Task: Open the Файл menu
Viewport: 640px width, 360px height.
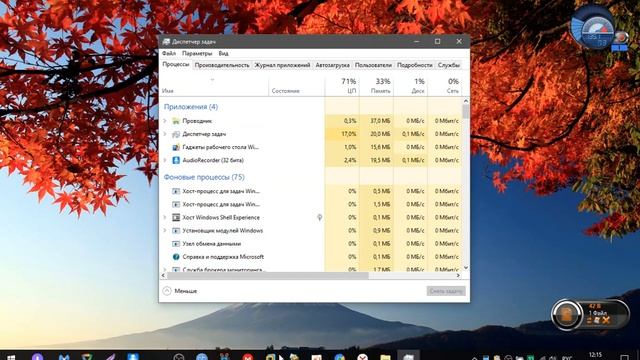Action: point(169,53)
